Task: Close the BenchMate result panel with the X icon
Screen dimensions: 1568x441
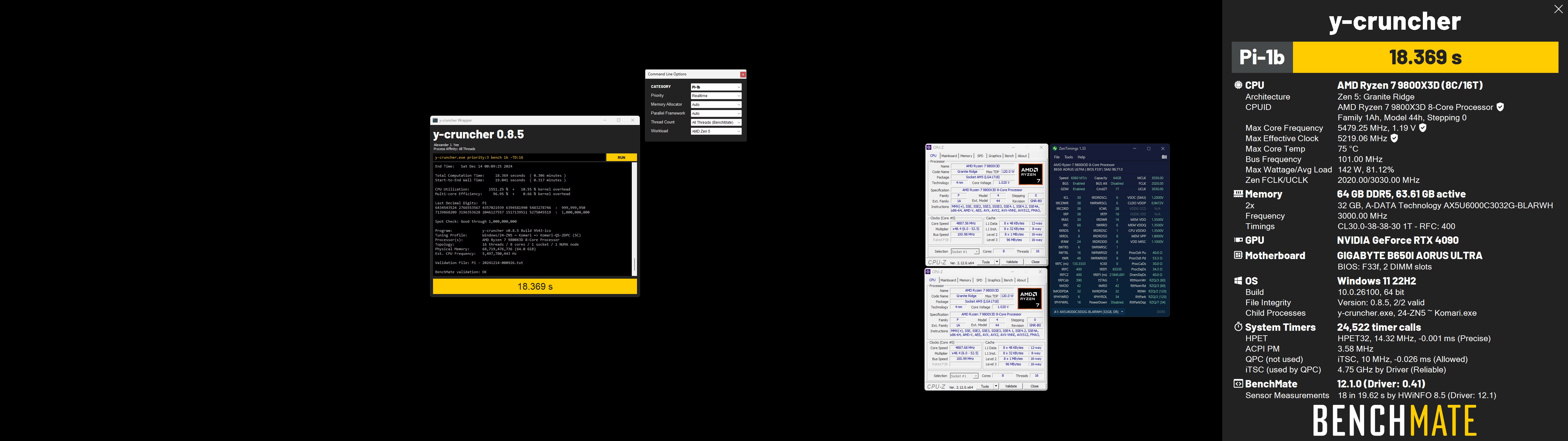Action: point(1558,9)
